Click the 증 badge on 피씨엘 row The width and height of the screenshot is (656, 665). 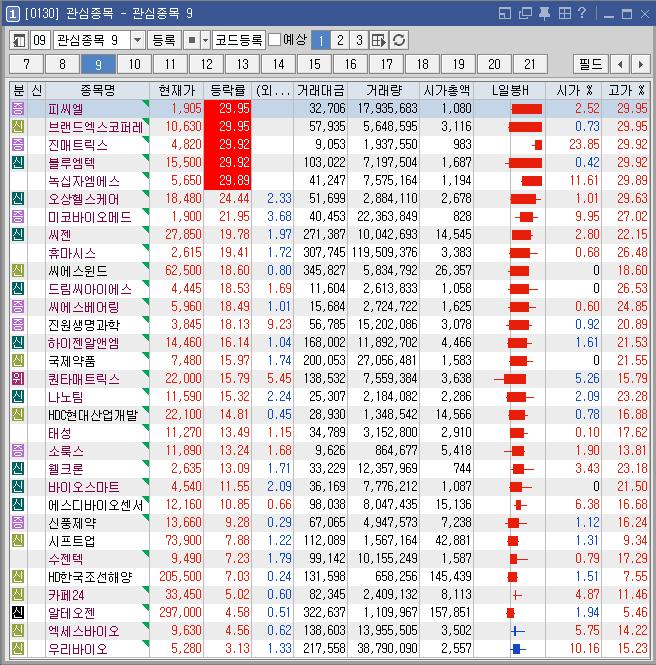pyautogui.click(x=18, y=109)
